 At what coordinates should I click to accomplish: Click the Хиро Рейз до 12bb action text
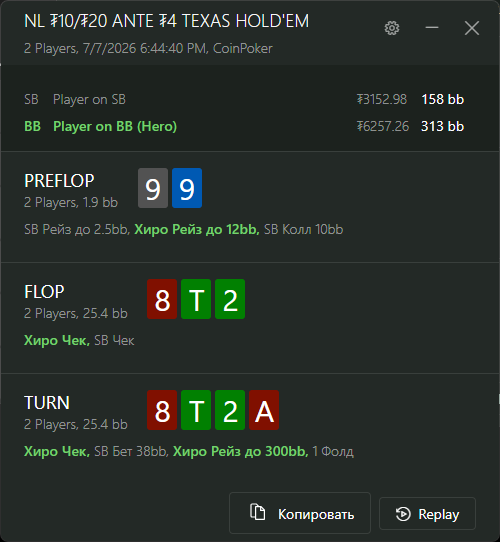point(197,230)
